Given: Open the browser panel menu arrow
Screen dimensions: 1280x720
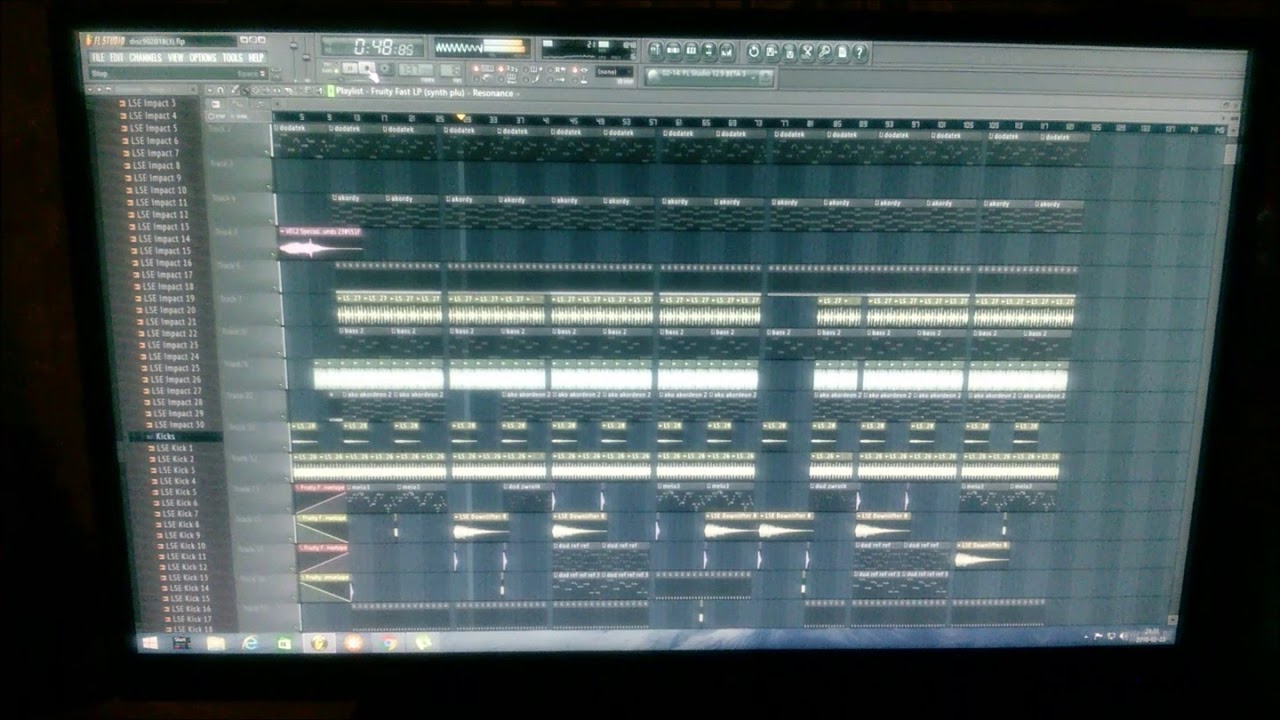Looking at the screenshot, I should pyautogui.click(x=90, y=89).
